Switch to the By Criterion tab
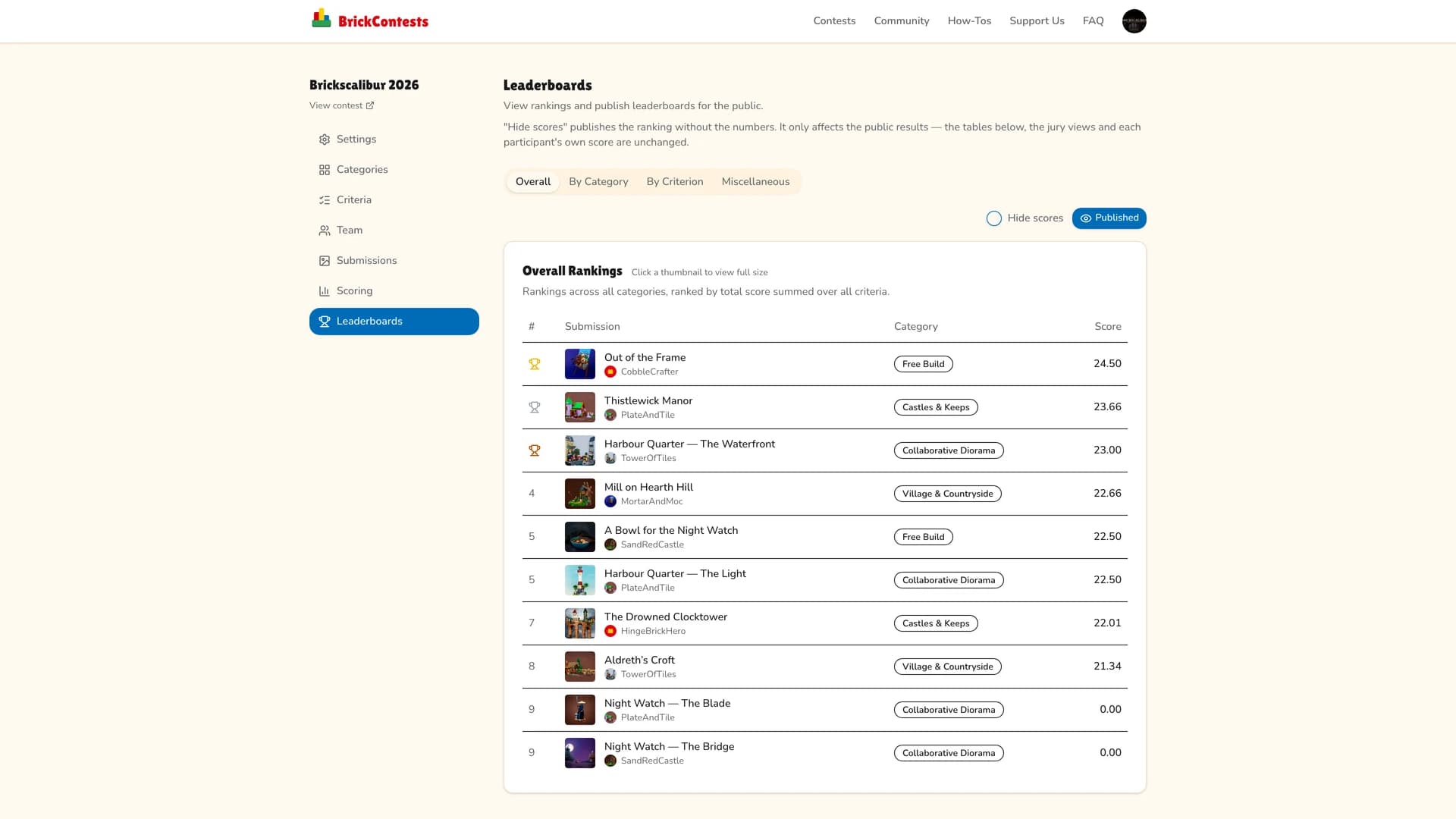The width and height of the screenshot is (1456, 819). pos(675,182)
